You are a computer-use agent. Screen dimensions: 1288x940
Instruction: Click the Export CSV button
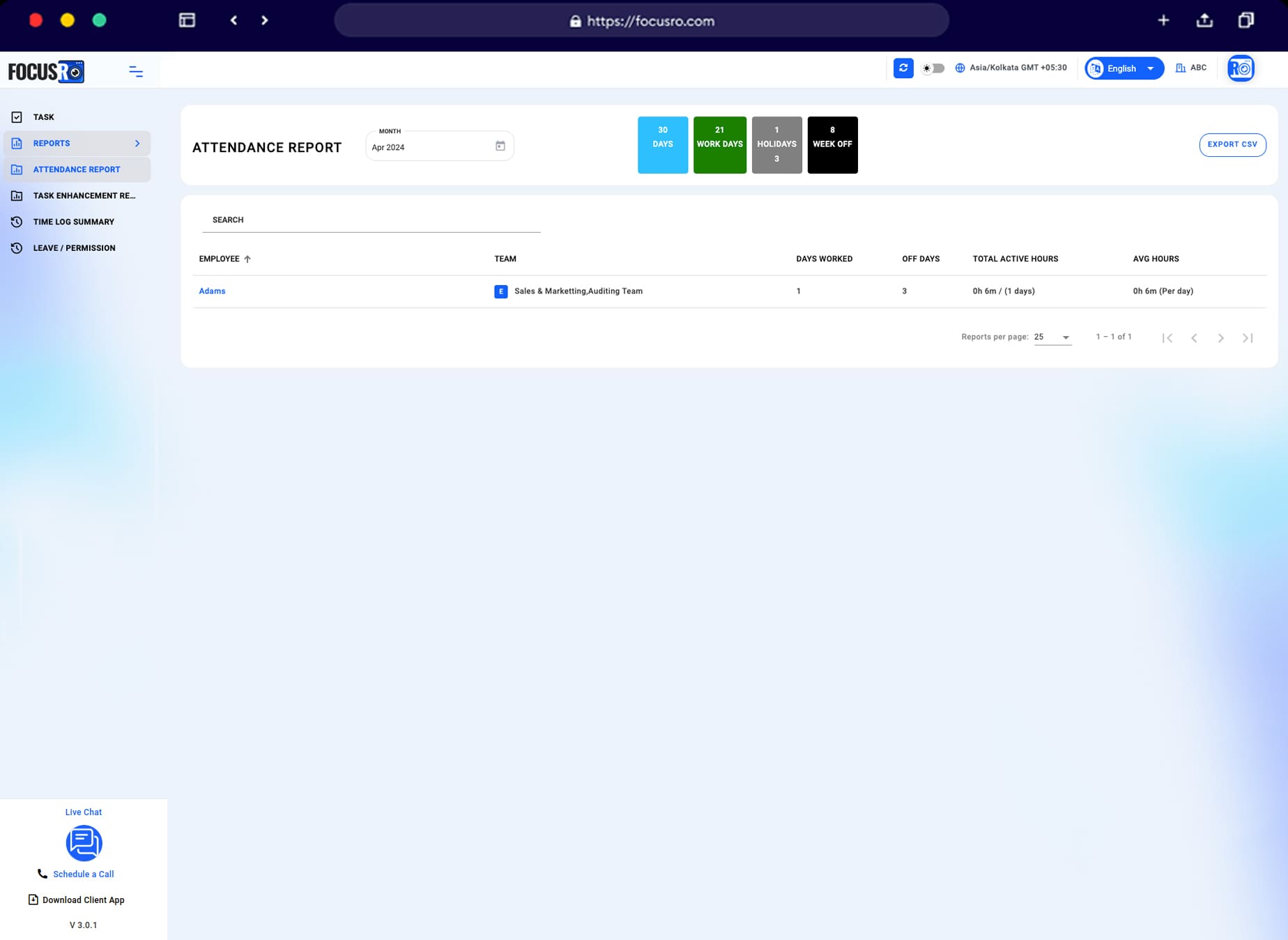pyautogui.click(x=1232, y=144)
